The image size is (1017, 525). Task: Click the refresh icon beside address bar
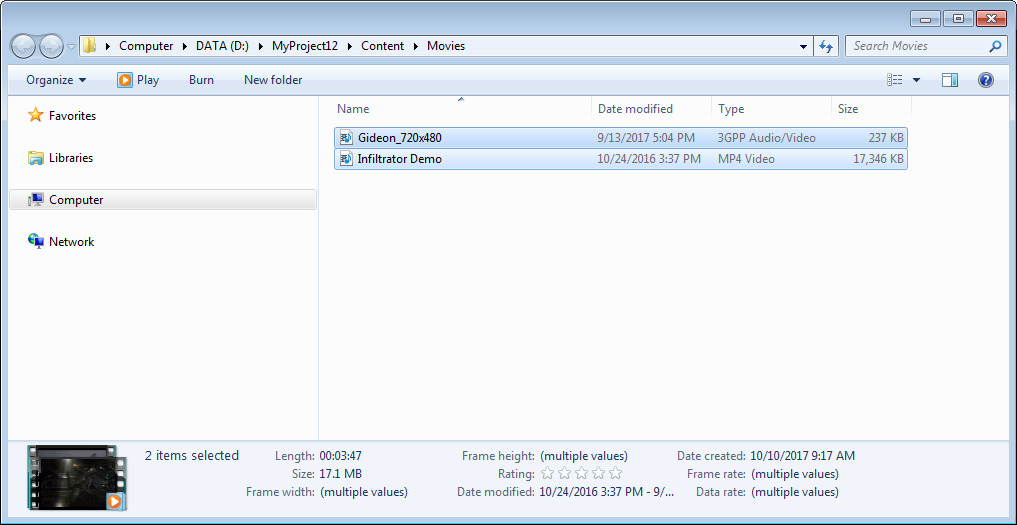tap(826, 46)
